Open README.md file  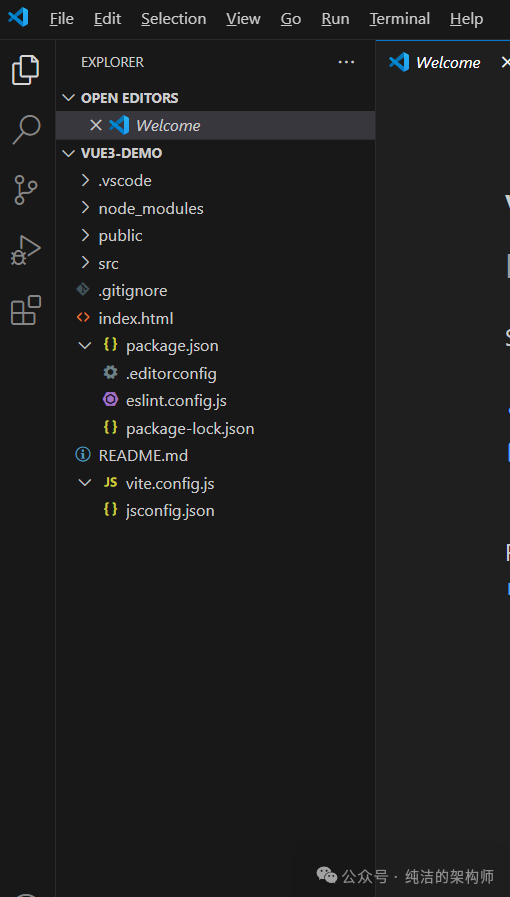coord(143,455)
